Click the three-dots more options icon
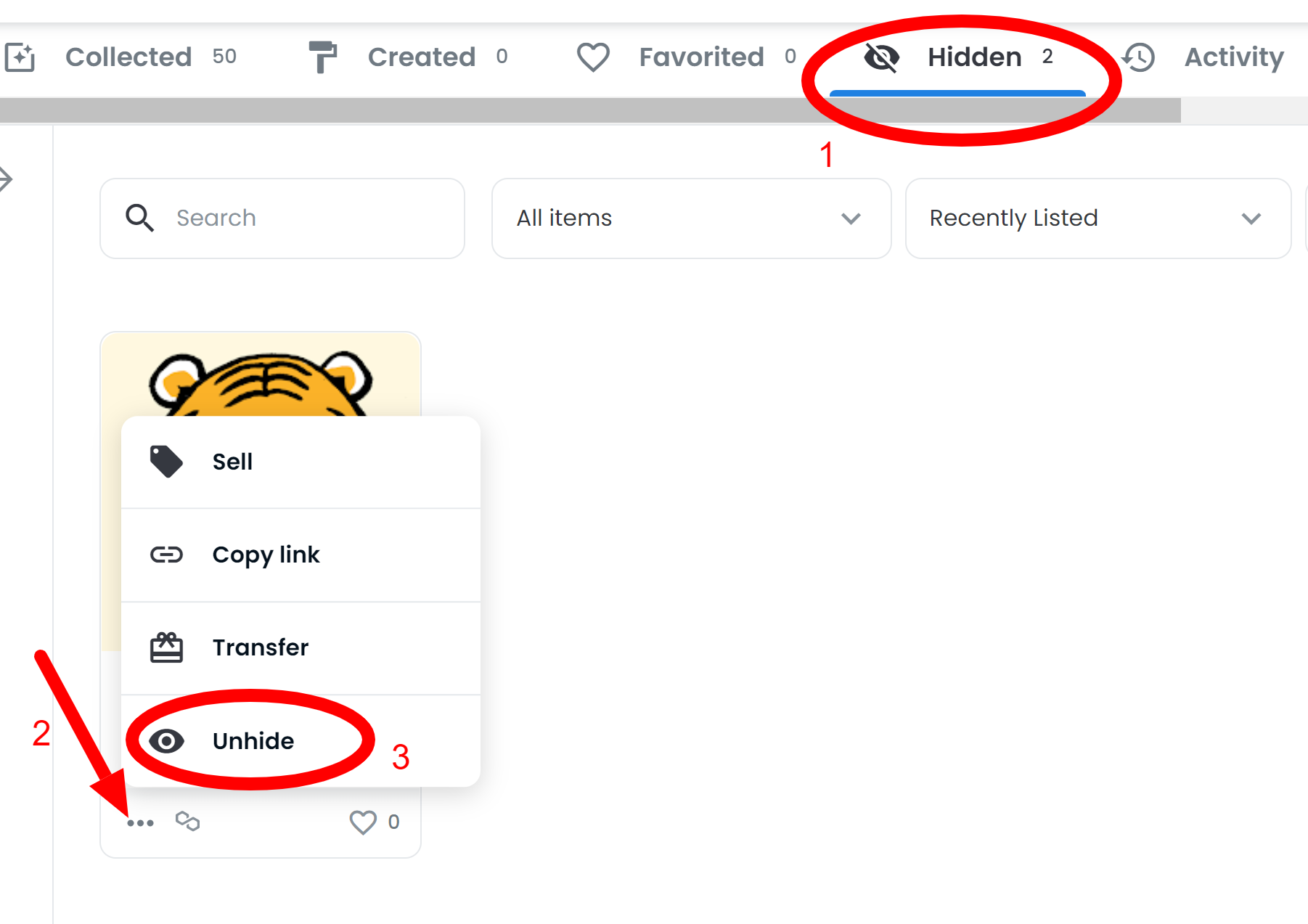 click(x=140, y=822)
